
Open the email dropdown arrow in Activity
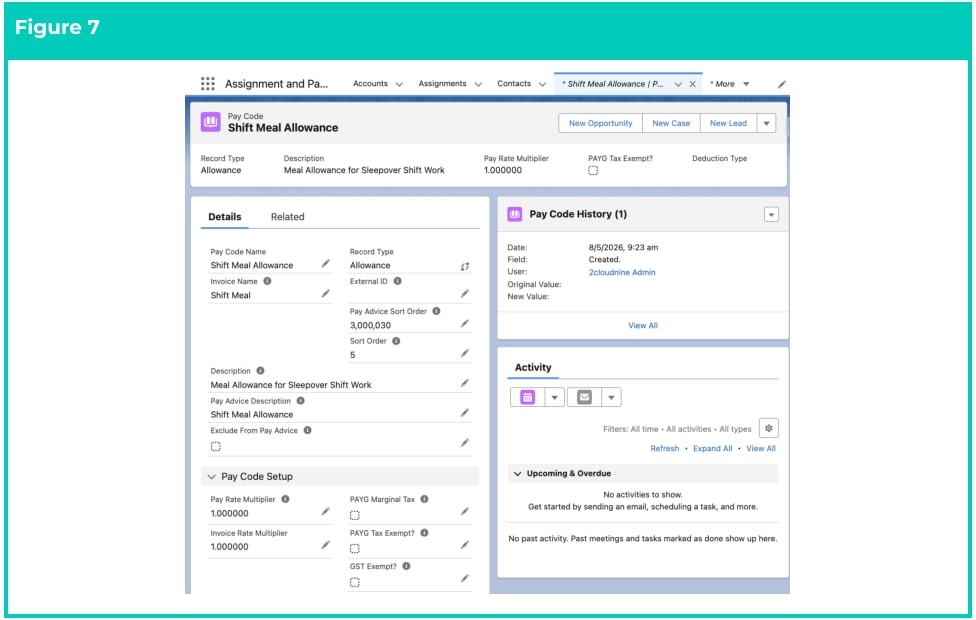(x=612, y=397)
